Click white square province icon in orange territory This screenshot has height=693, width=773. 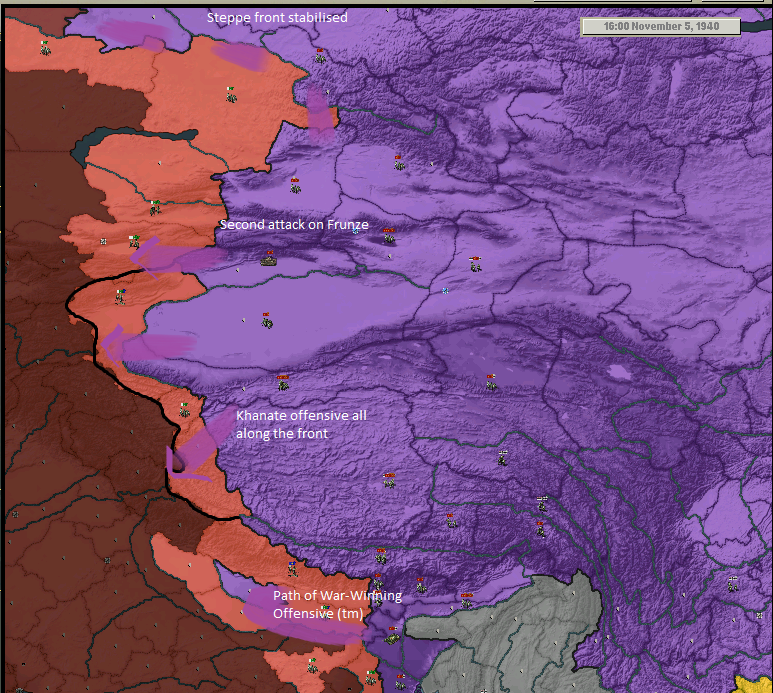(x=104, y=242)
